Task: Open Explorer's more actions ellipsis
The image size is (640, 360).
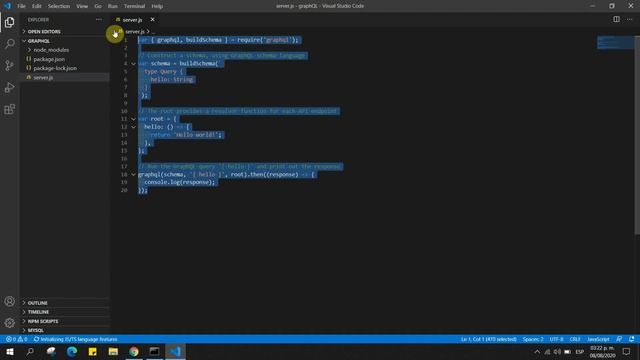Action: (x=99, y=20)
